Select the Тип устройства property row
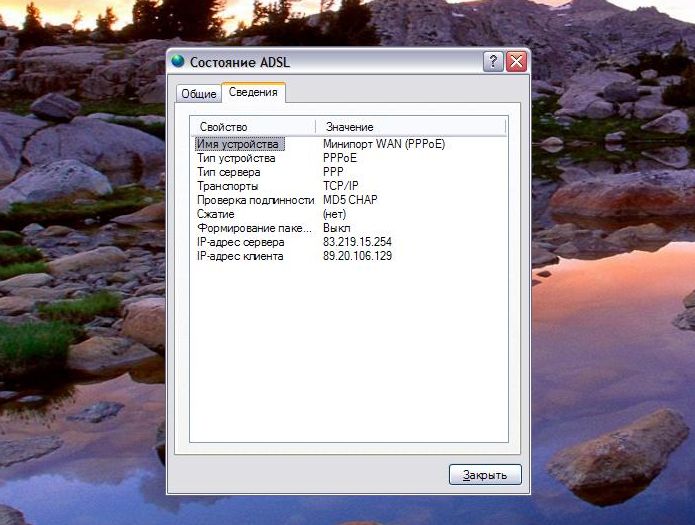Viewport: 695px width, 525px height. point(236,158)
